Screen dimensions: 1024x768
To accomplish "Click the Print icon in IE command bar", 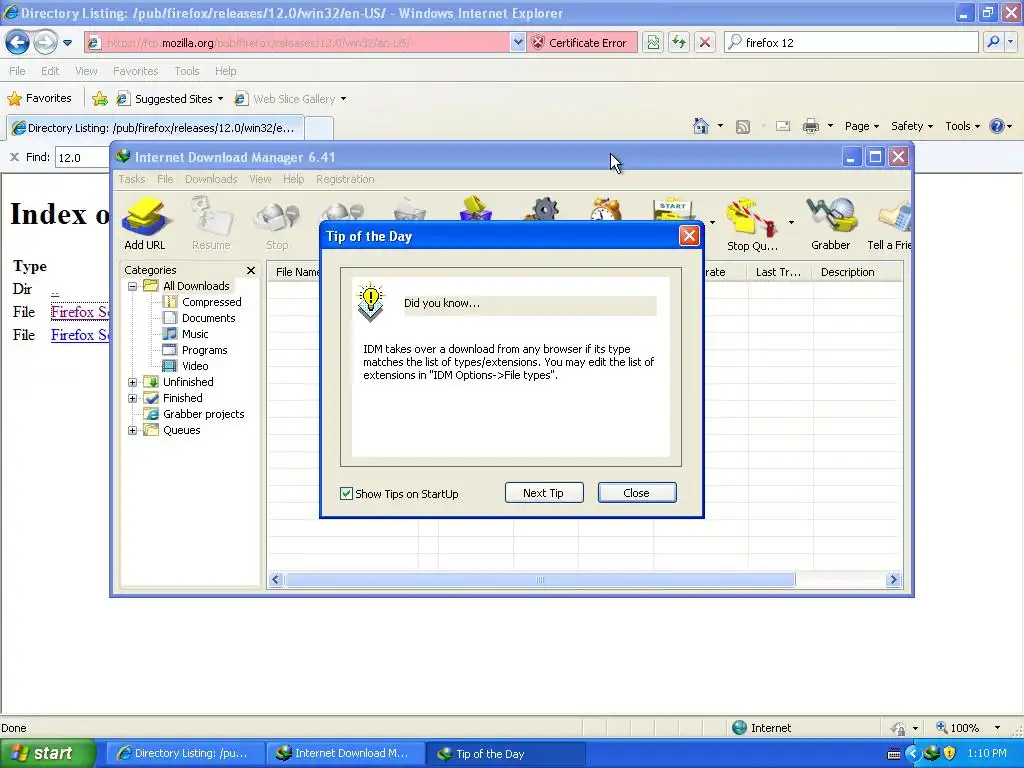I will click(810, 126).
